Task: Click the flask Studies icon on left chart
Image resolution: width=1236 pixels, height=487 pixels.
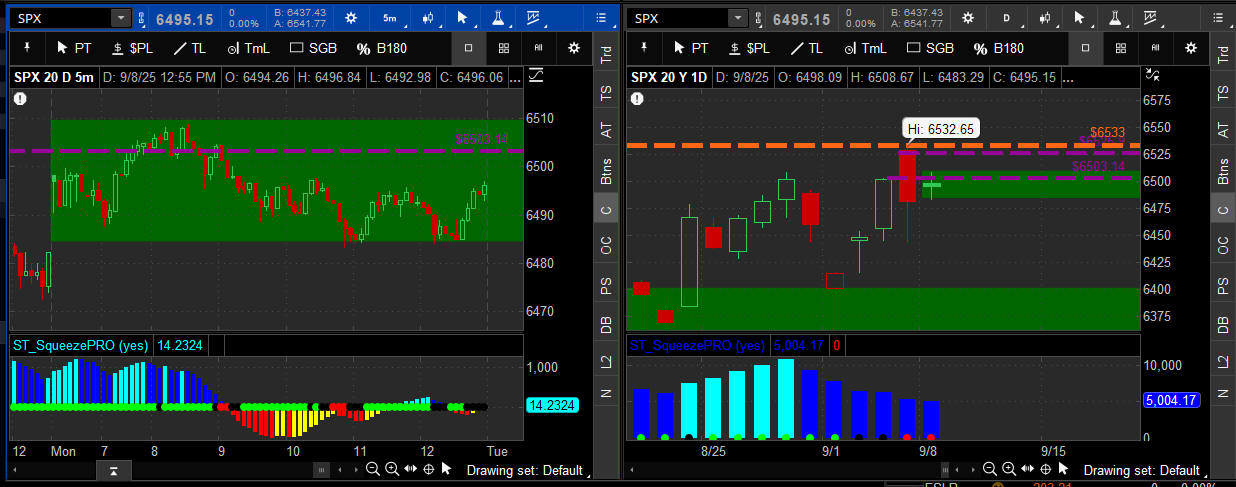Action: pos(496,18)
